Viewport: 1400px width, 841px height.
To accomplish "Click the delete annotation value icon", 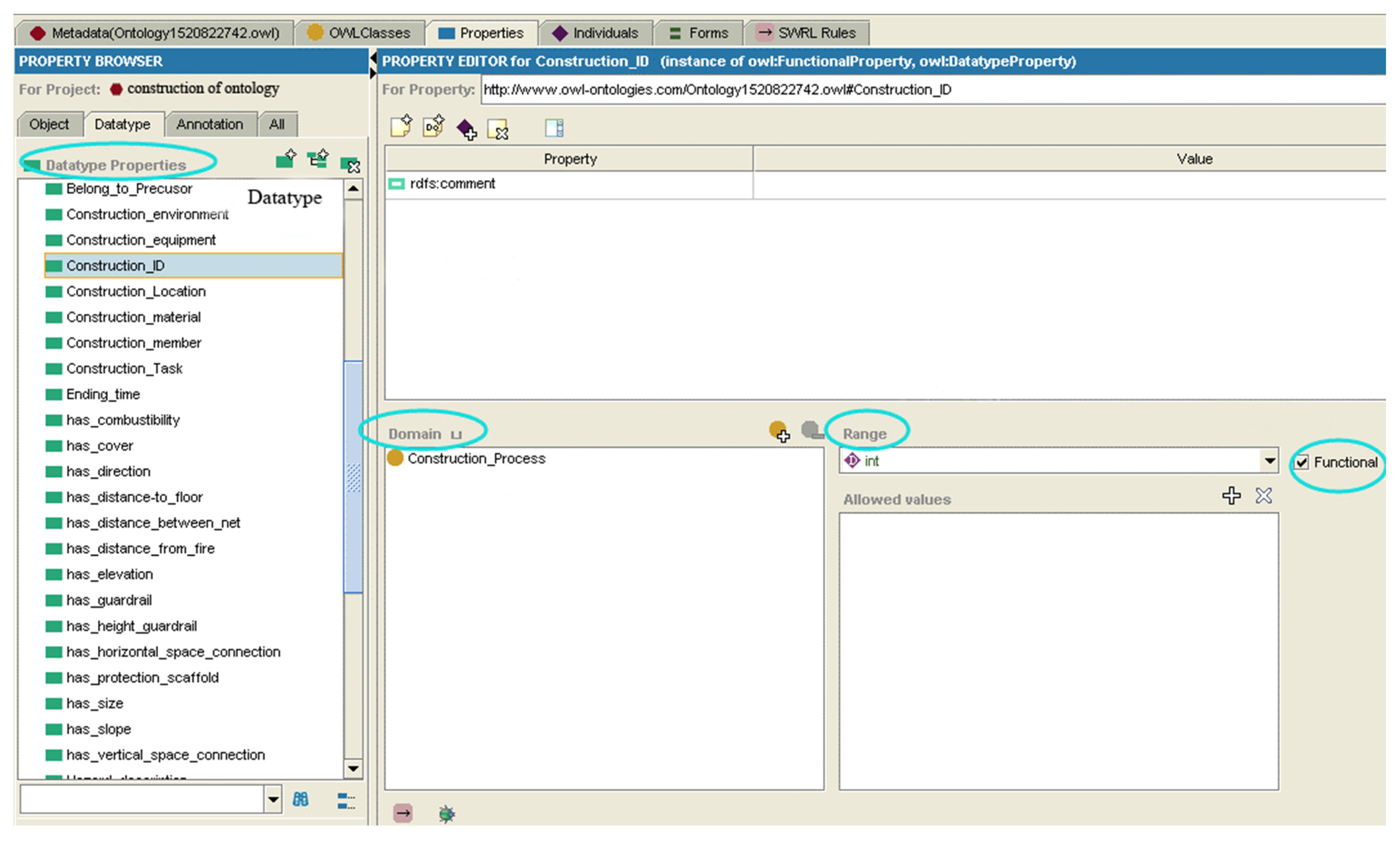I will 498,130.
